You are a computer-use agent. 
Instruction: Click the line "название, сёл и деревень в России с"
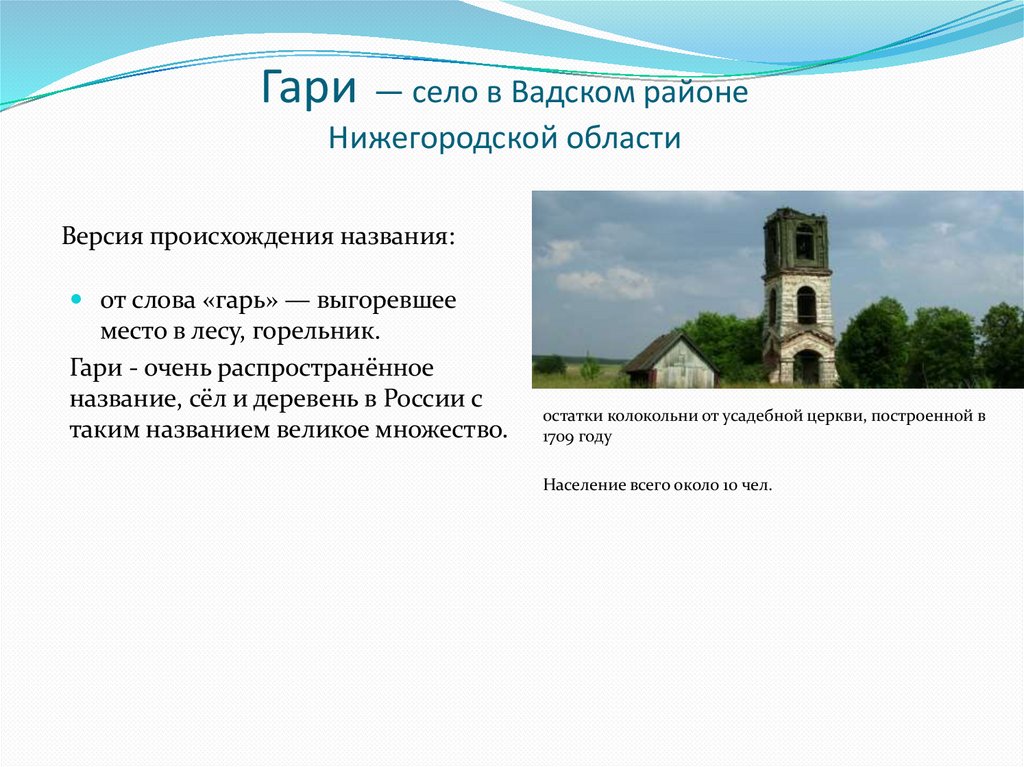276,399
